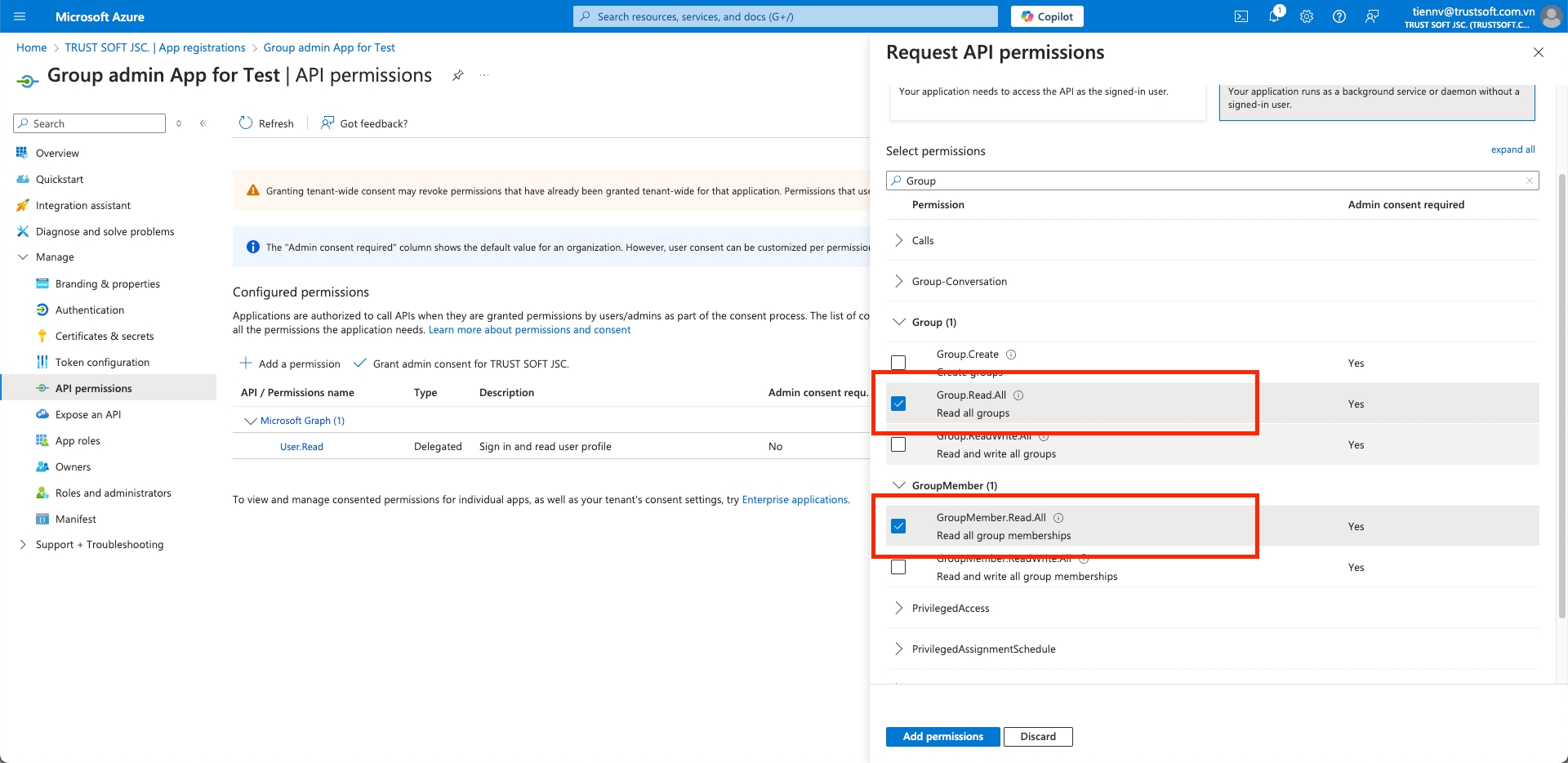Open Cloud Shell icon in top bar
1568x763 pixels.
pos(1241,16)
